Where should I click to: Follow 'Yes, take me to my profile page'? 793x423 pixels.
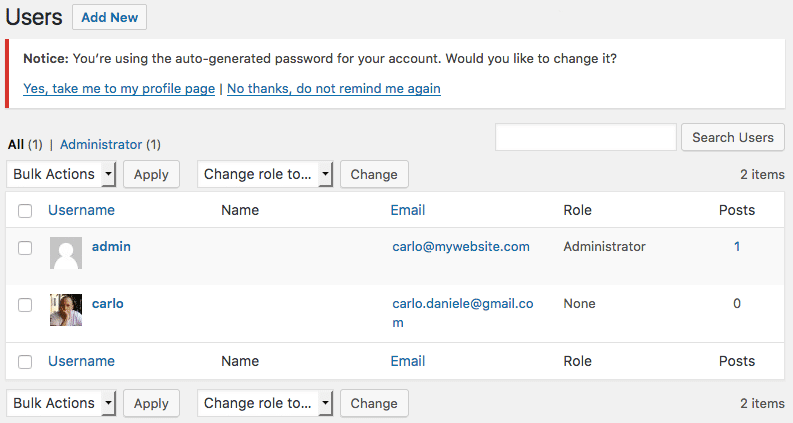(119, 88)
